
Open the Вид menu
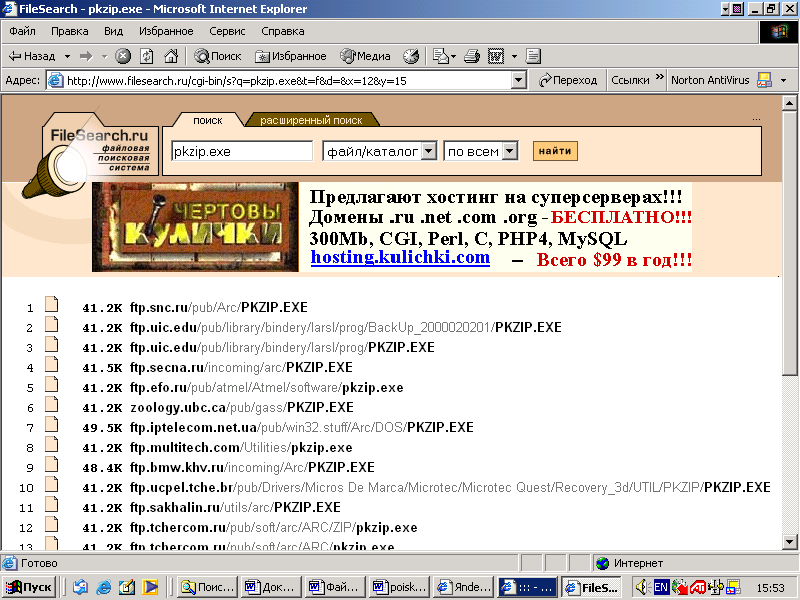tap(113, 31)
